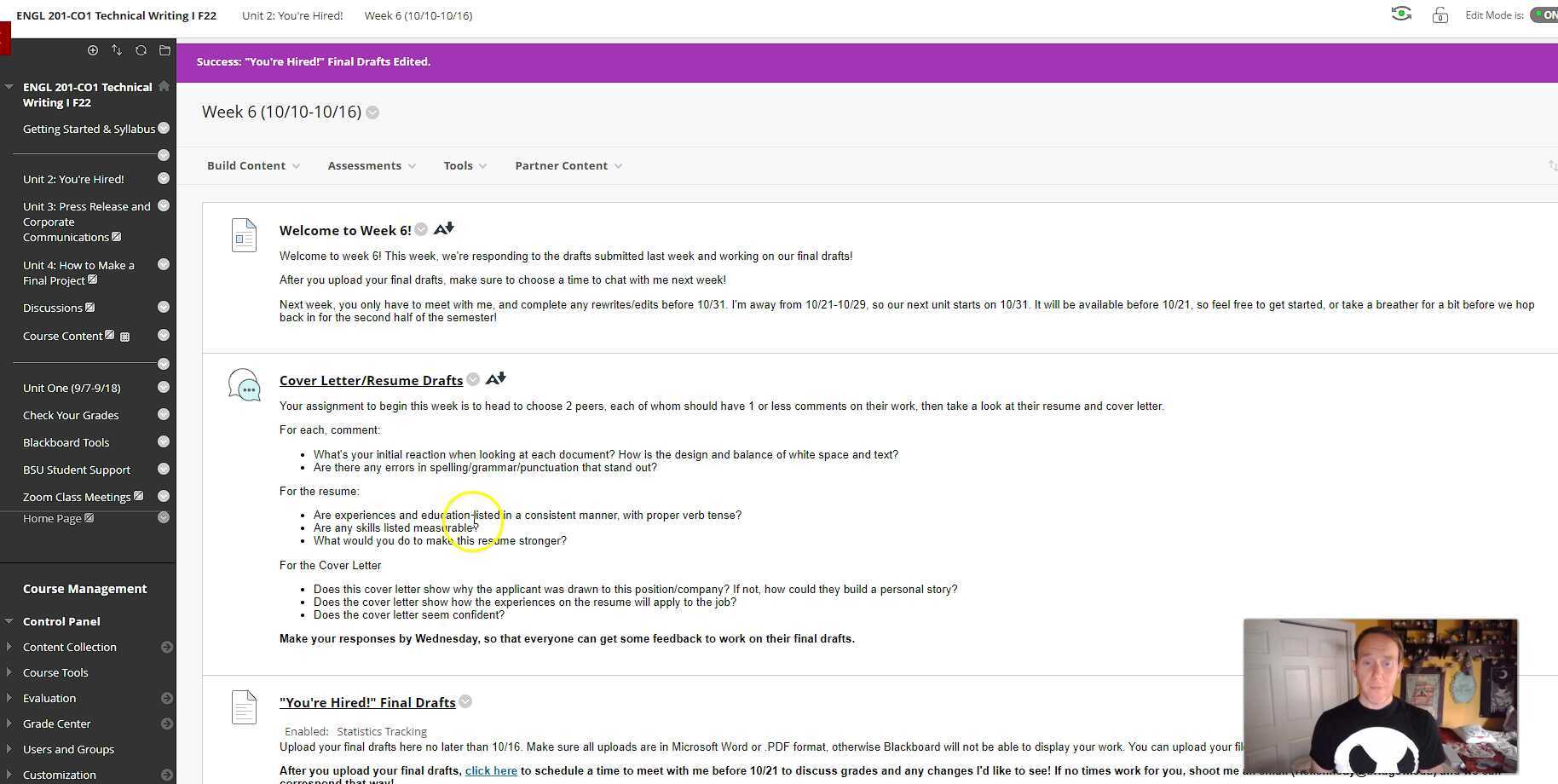The height and width of the screenshot is (784, 1558).
Task: Click hidden-link icon next to Discussions
Action: pos(89,307)
